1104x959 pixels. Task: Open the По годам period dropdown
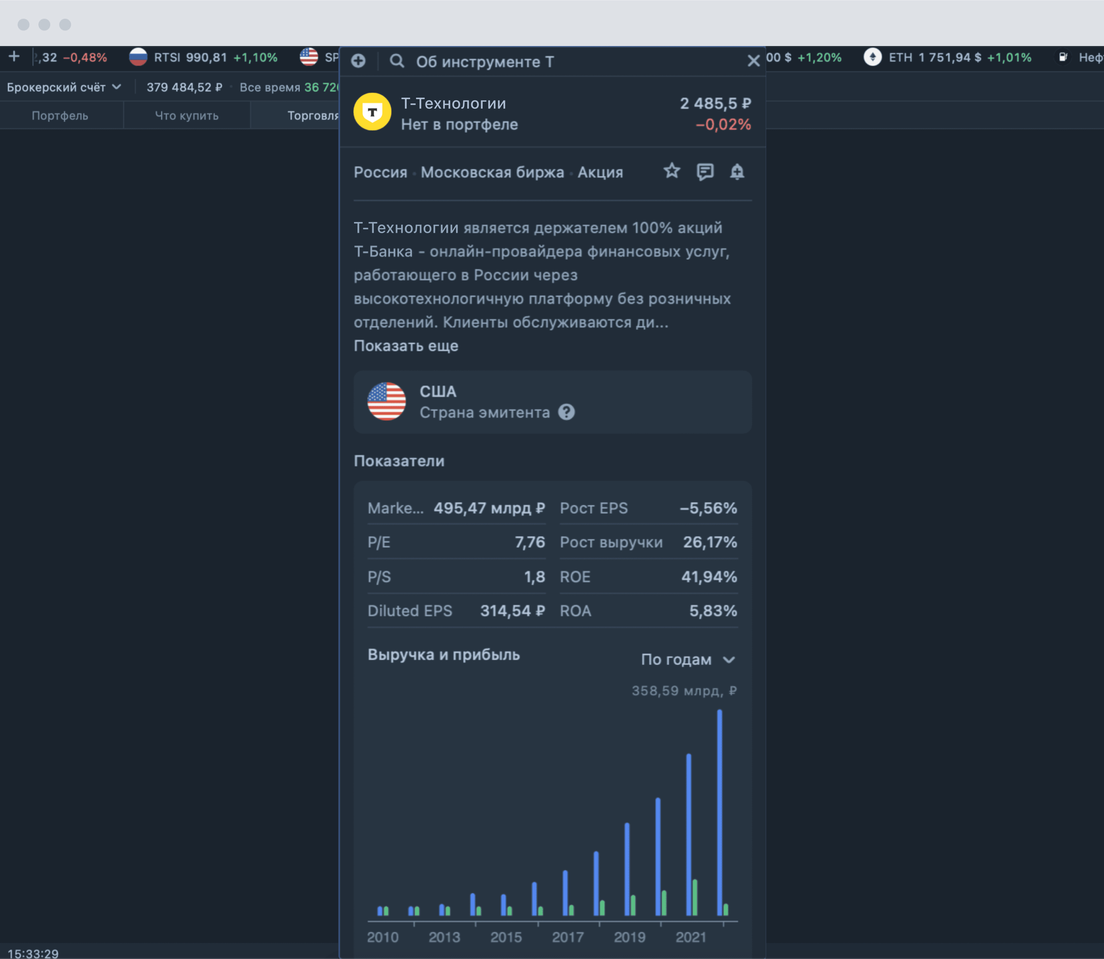click(x=688, y=660)
